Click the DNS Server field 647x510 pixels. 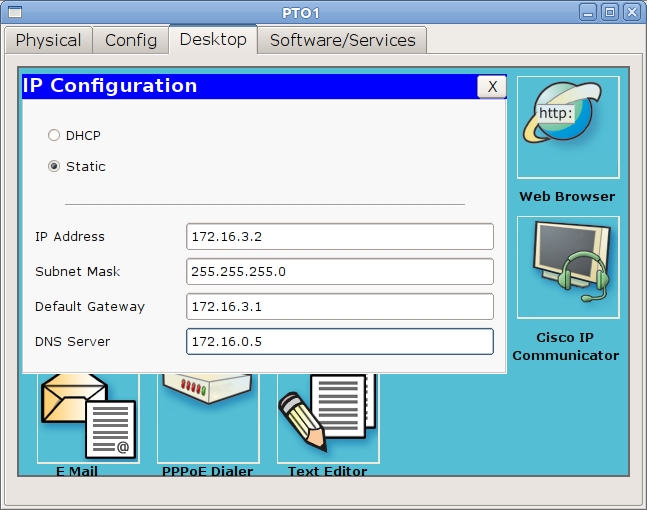(x=339, y=342)
